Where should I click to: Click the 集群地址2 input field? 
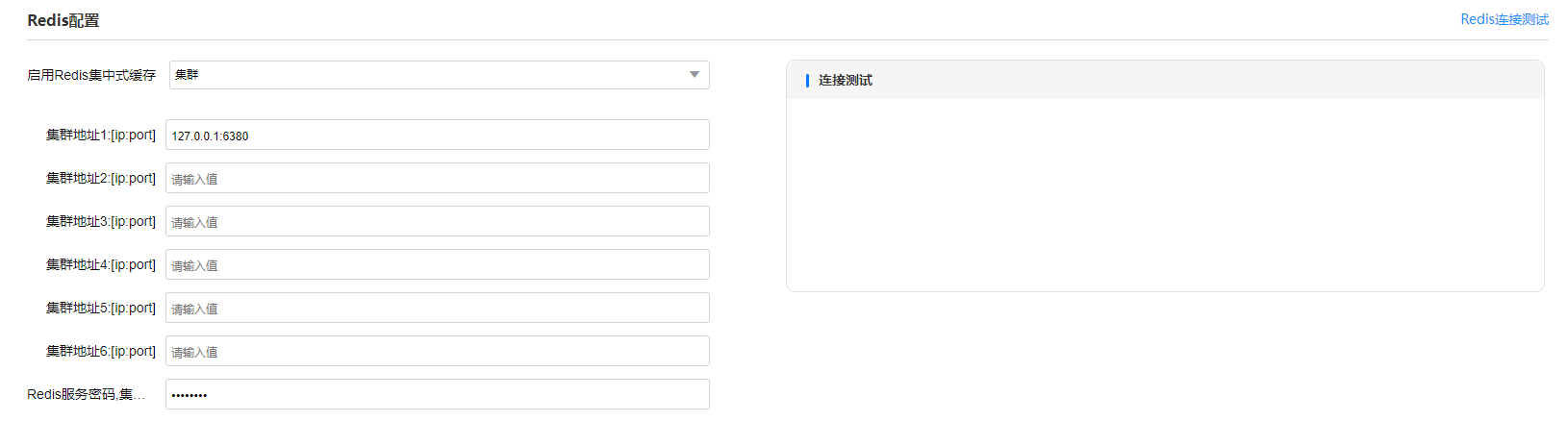(x=437, y=179)
